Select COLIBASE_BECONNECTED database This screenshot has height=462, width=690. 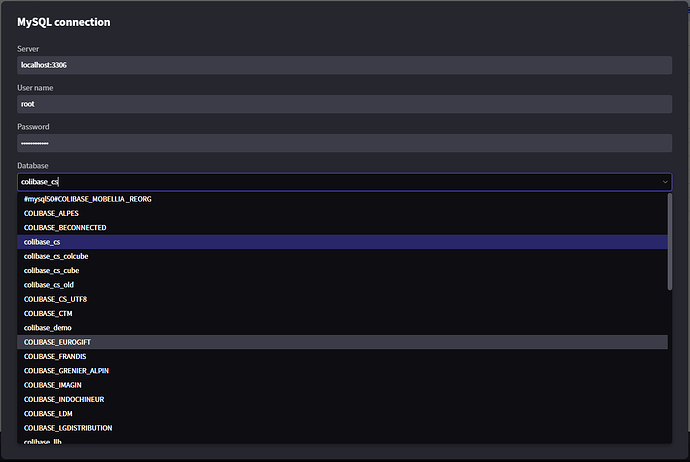click(x=65, y=228)
